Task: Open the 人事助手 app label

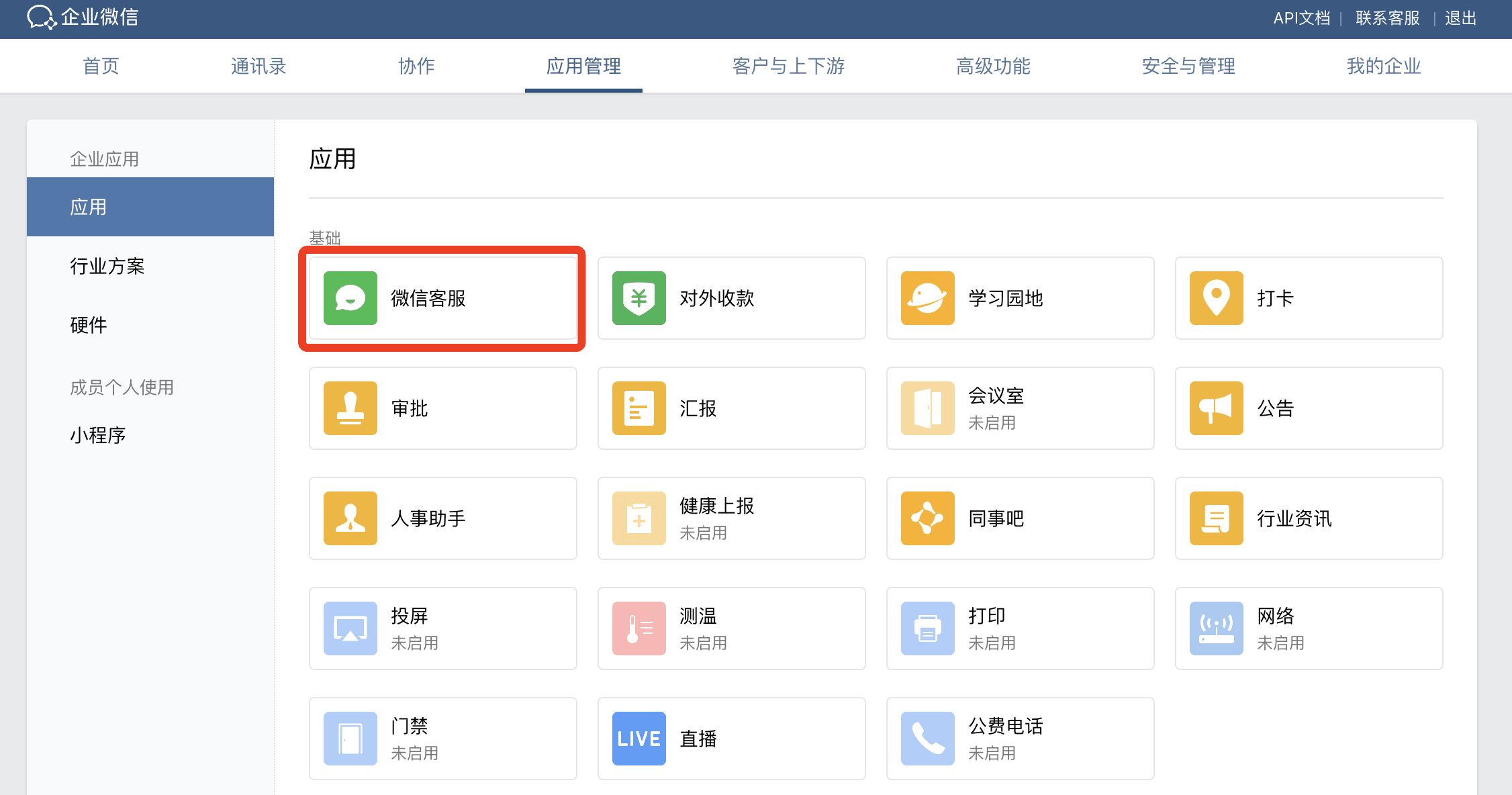Action: click(428, 518)
